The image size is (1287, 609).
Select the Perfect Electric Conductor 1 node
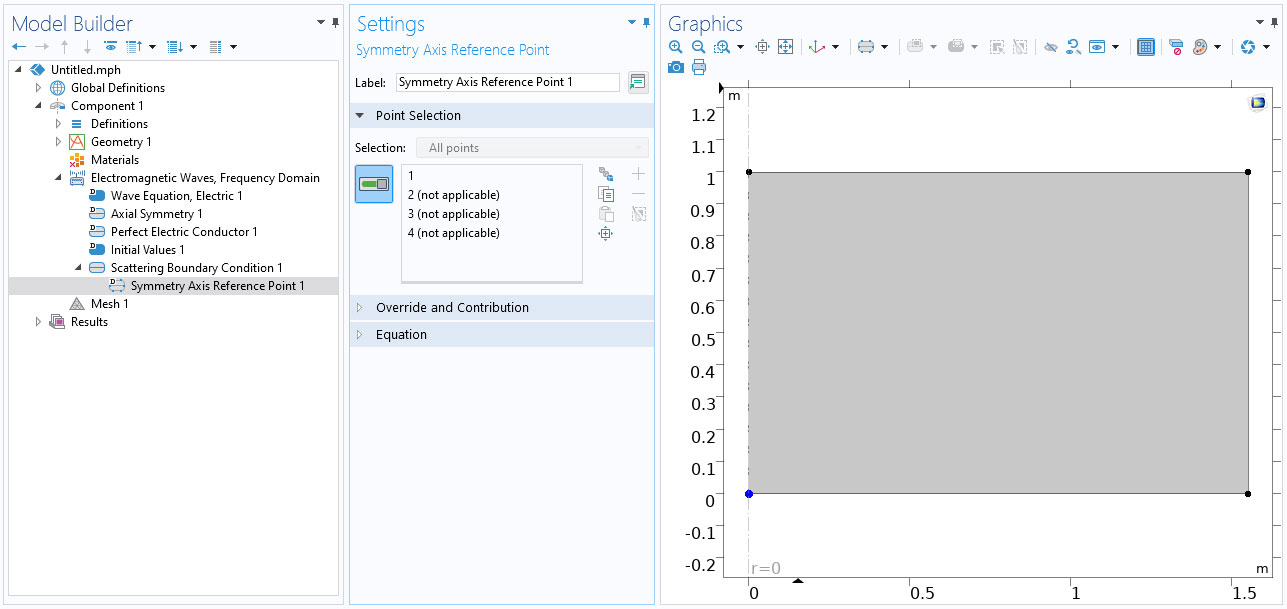tap(184, 232)
